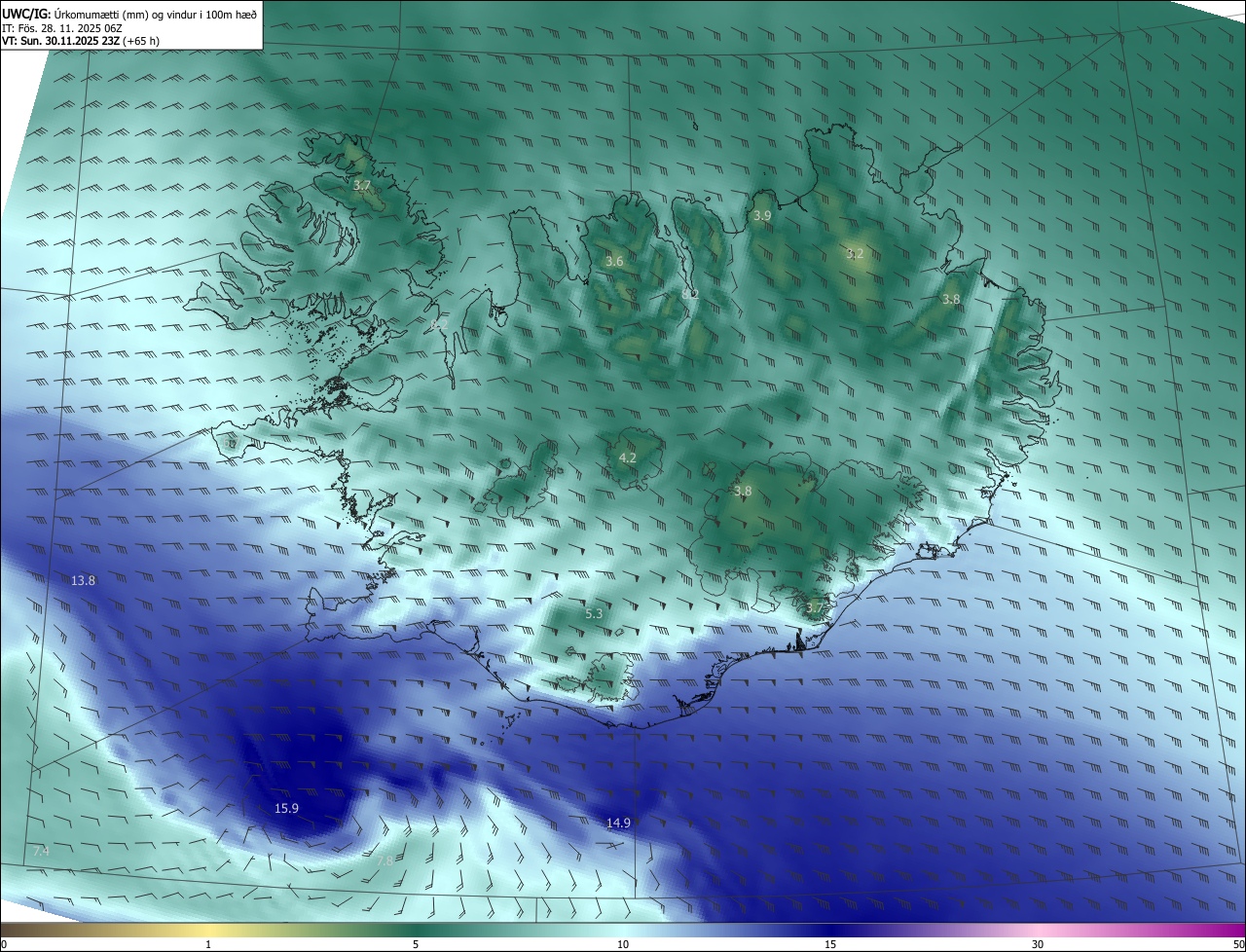Click the colorbar tick label 30
Viewport: 1246px width, 952px height.
point(1038,944)
